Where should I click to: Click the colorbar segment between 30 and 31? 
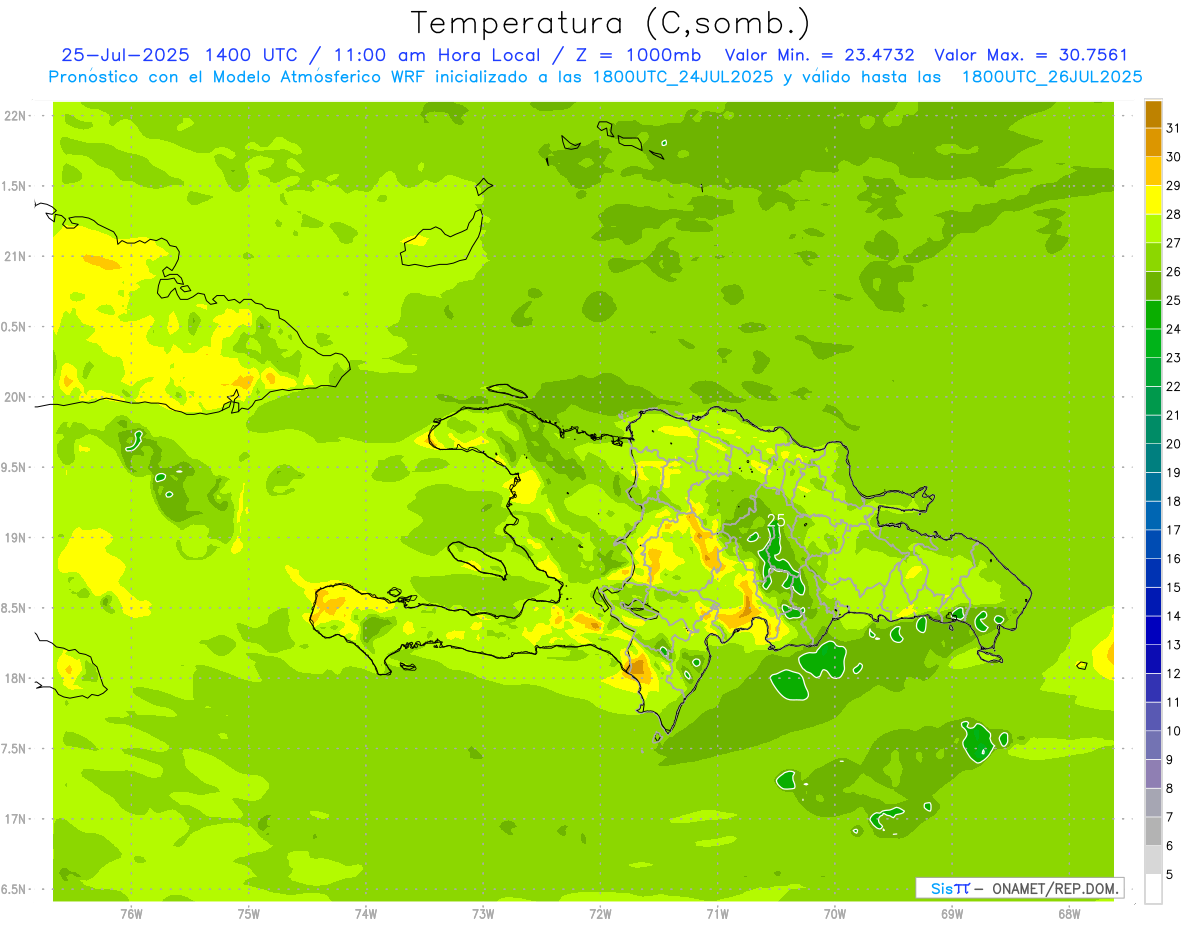1153,143
